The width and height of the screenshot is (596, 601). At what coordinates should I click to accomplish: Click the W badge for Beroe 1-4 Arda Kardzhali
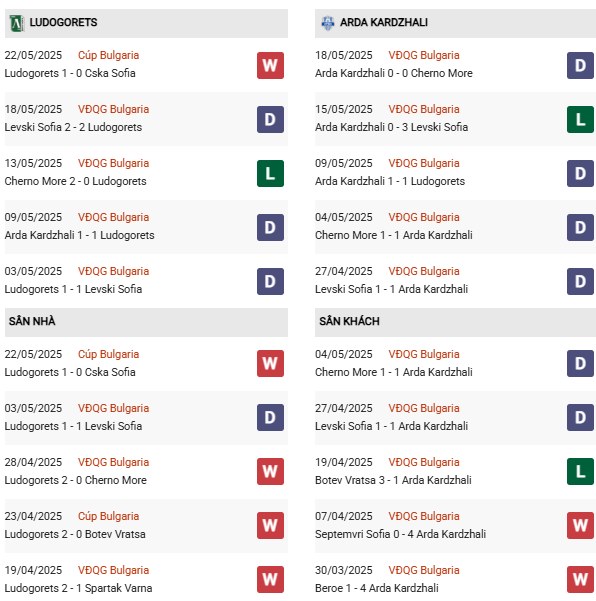580,579
